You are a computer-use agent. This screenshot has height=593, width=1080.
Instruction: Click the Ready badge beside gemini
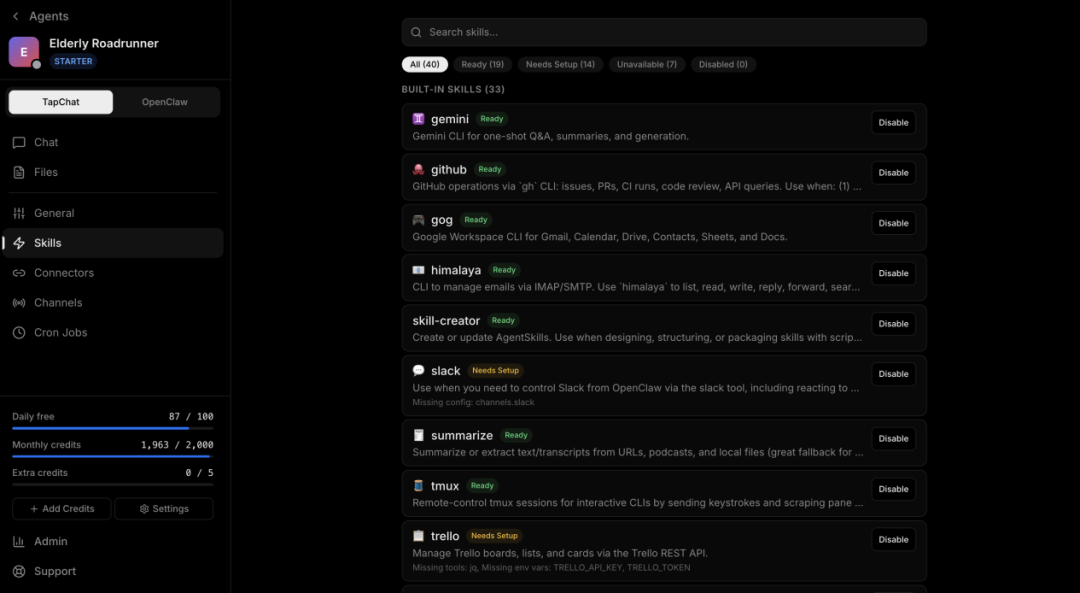pos(492,119)
